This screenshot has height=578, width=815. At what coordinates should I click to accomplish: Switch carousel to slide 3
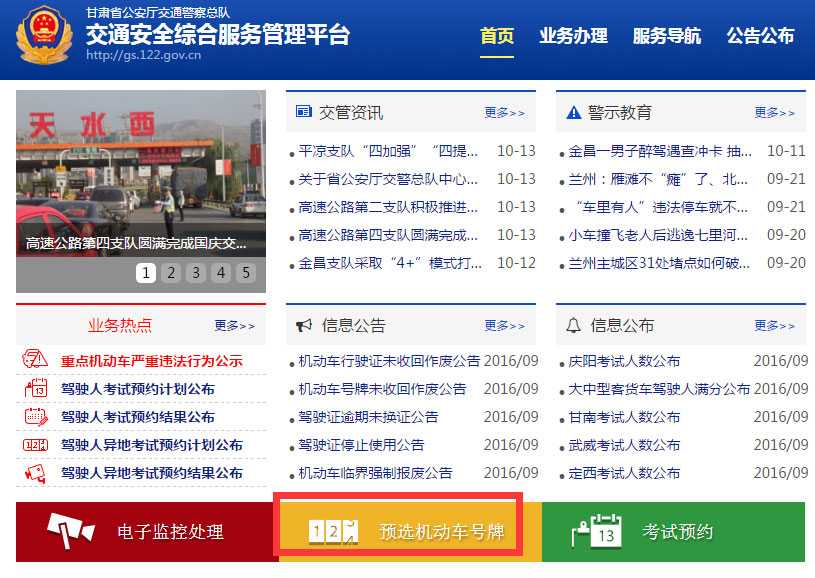(196, 273)
